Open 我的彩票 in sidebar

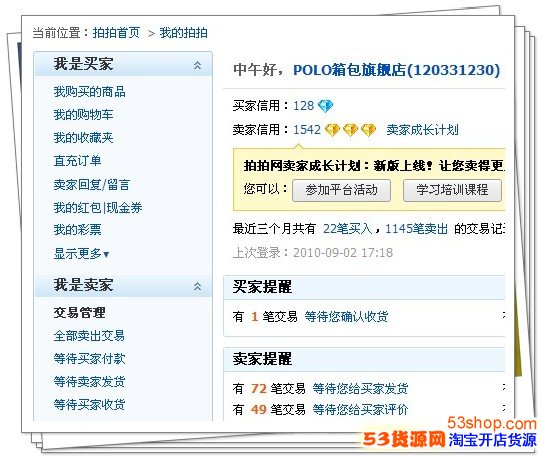(77, 230)
